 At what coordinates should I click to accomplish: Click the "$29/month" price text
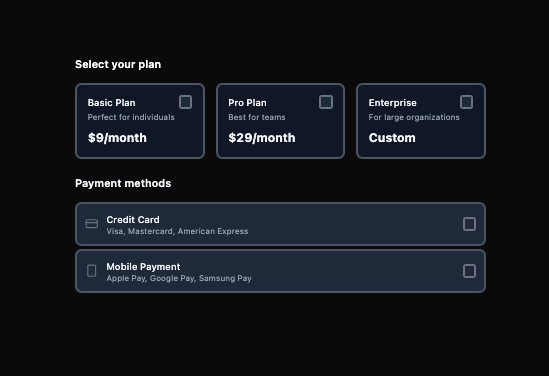[262, 138]
